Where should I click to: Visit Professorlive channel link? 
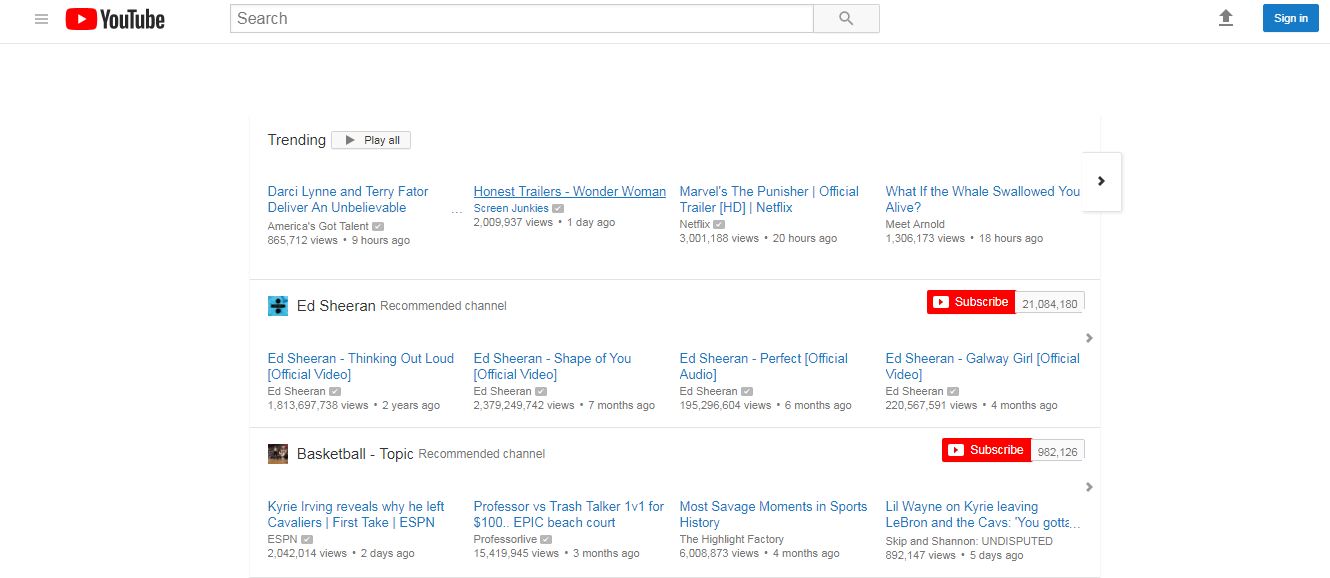(x=505, y=539)
